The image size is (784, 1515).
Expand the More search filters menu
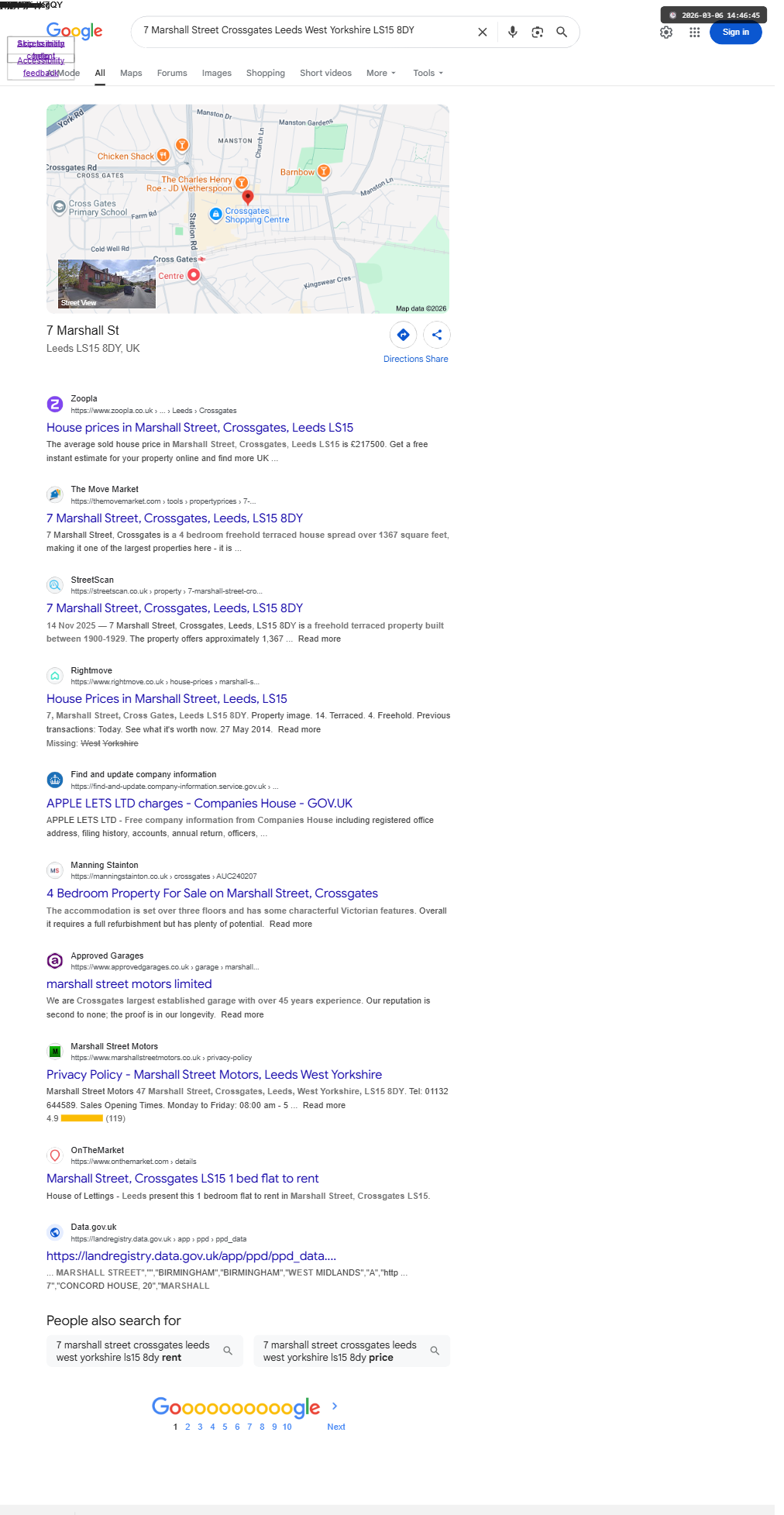[x=381, y=73]
